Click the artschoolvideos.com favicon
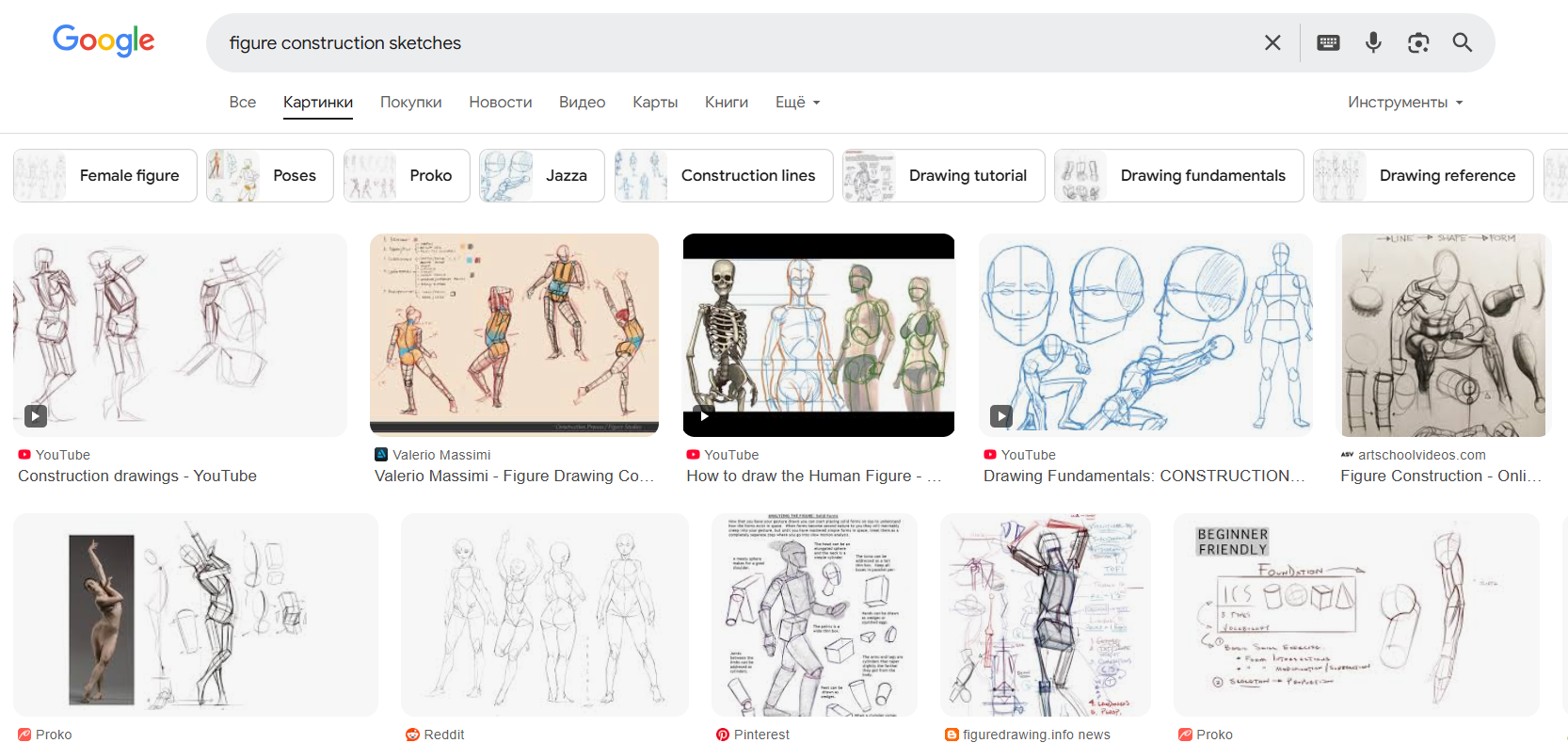 [1347, 455]
